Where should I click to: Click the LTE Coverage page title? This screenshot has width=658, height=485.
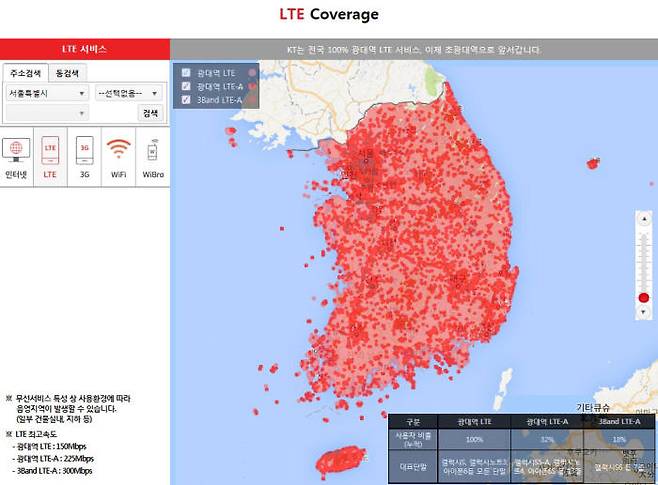[329, 14]
